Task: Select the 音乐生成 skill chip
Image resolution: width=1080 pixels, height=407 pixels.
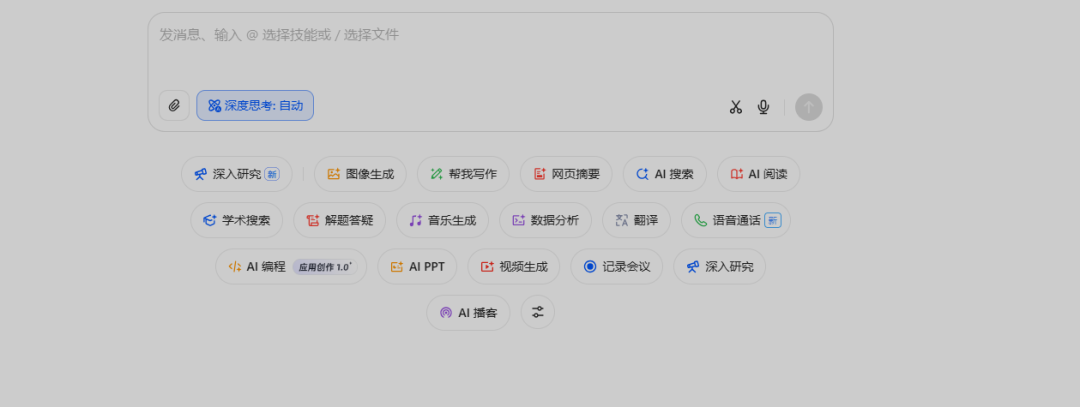Action: pyautogui.click(x=442, y=220)
